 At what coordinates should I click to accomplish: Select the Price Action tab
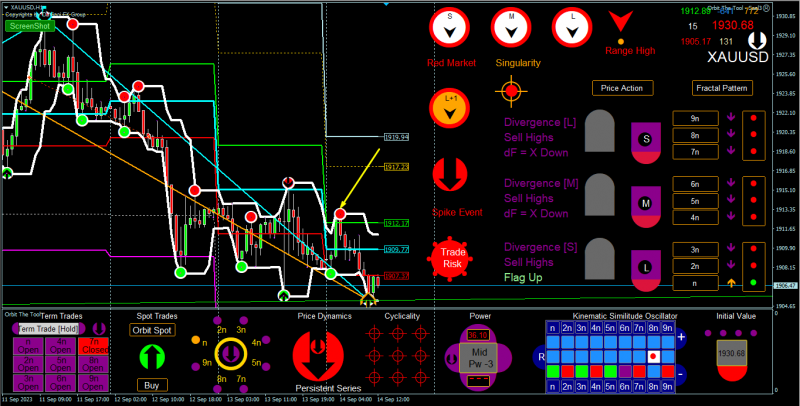point(622,88)
